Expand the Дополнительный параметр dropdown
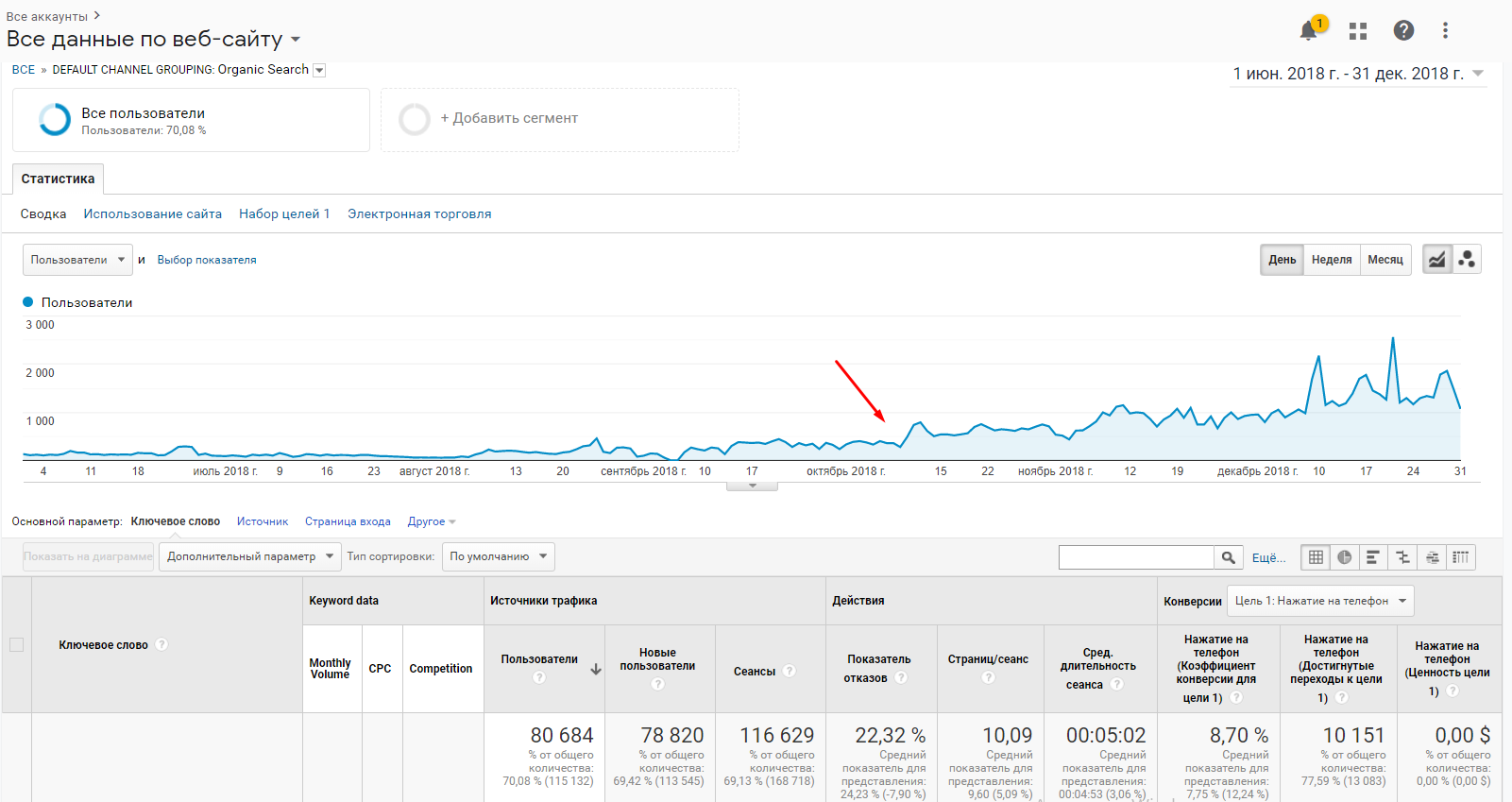The image size is (1512, 802). point(250,556)
